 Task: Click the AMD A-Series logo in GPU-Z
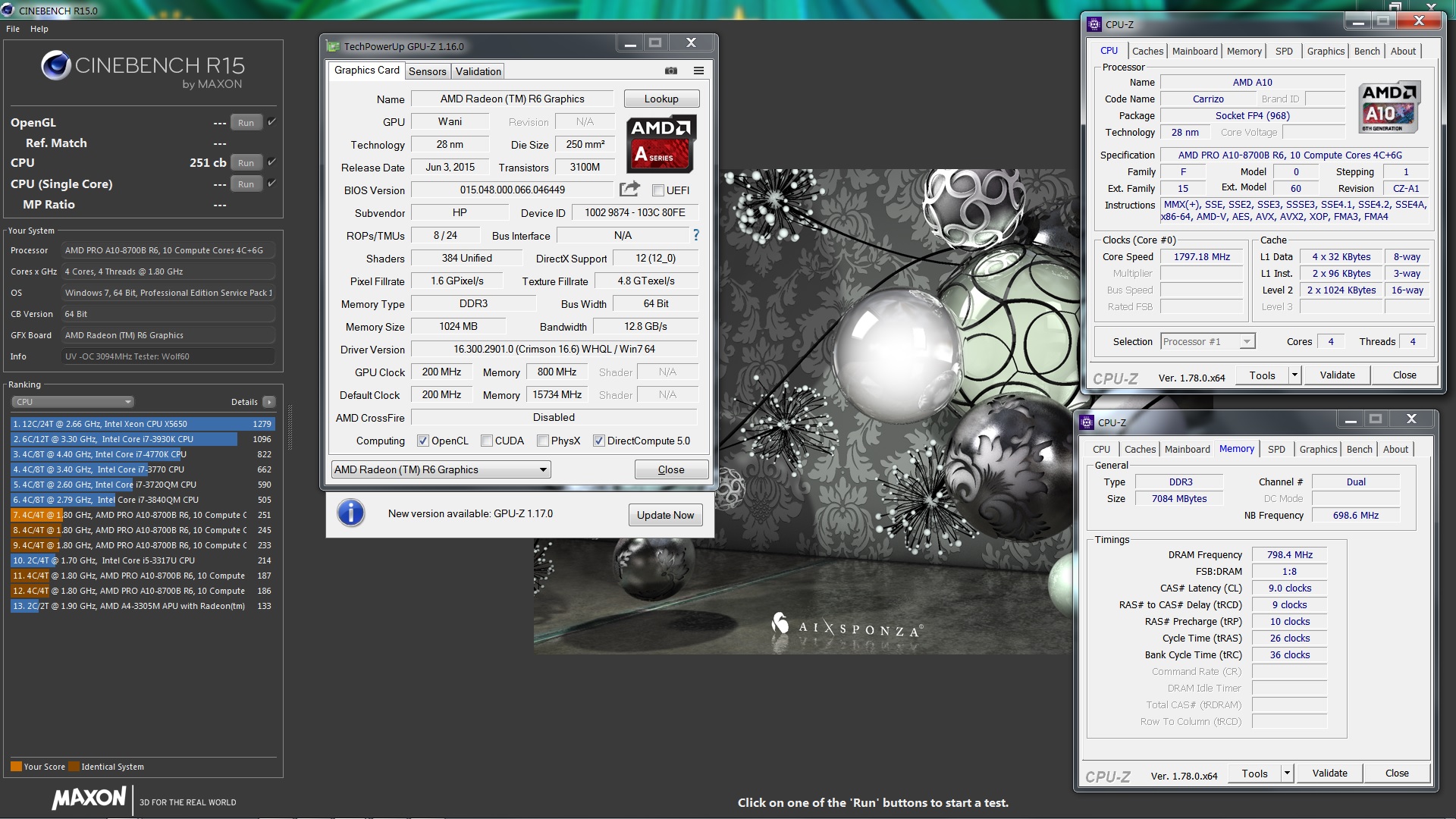661,144
